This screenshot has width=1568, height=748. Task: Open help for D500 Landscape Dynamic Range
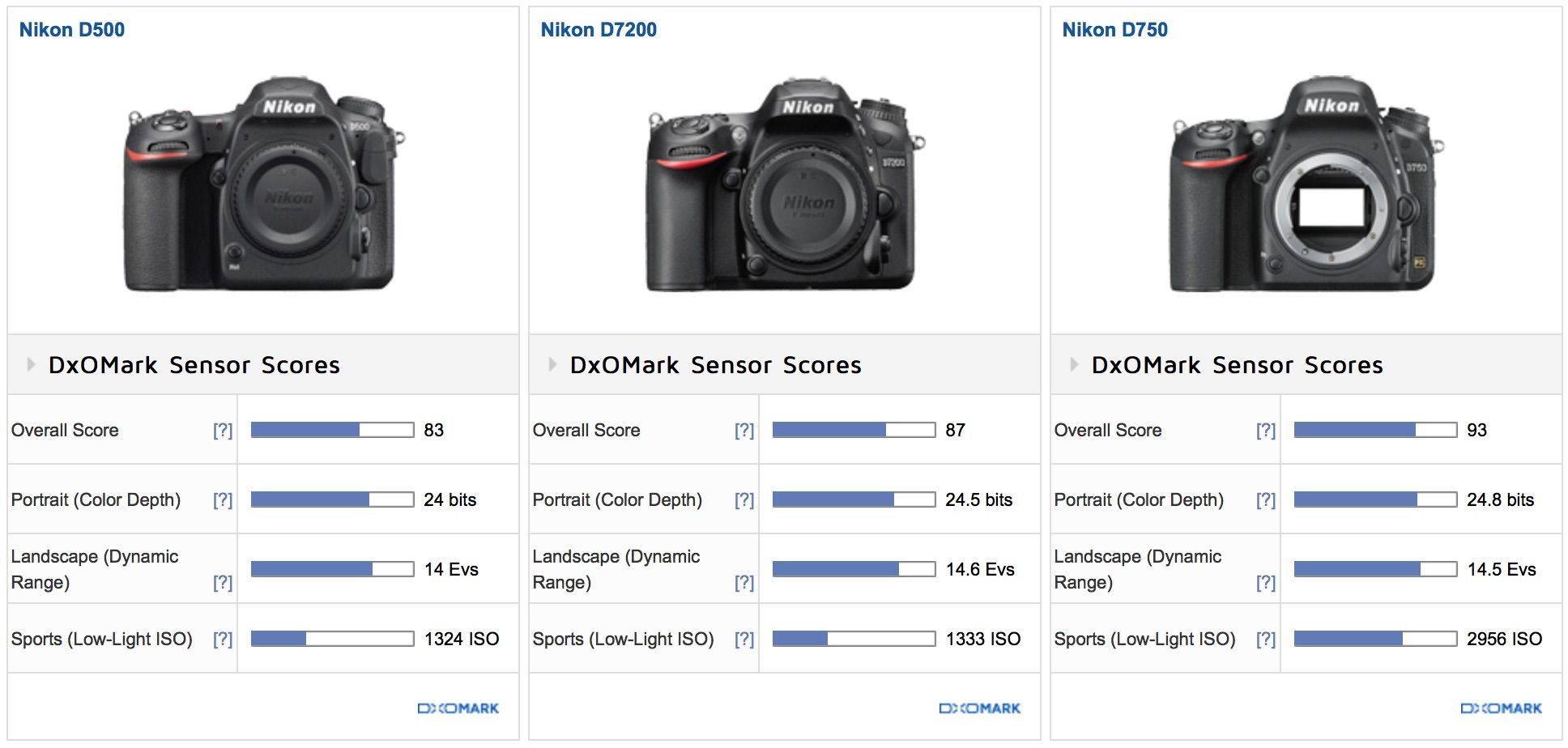223,583
